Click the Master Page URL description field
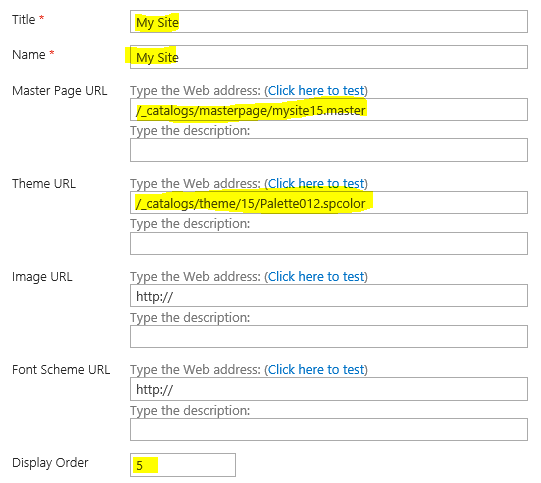541x483 pixels. tap(328, 150)
